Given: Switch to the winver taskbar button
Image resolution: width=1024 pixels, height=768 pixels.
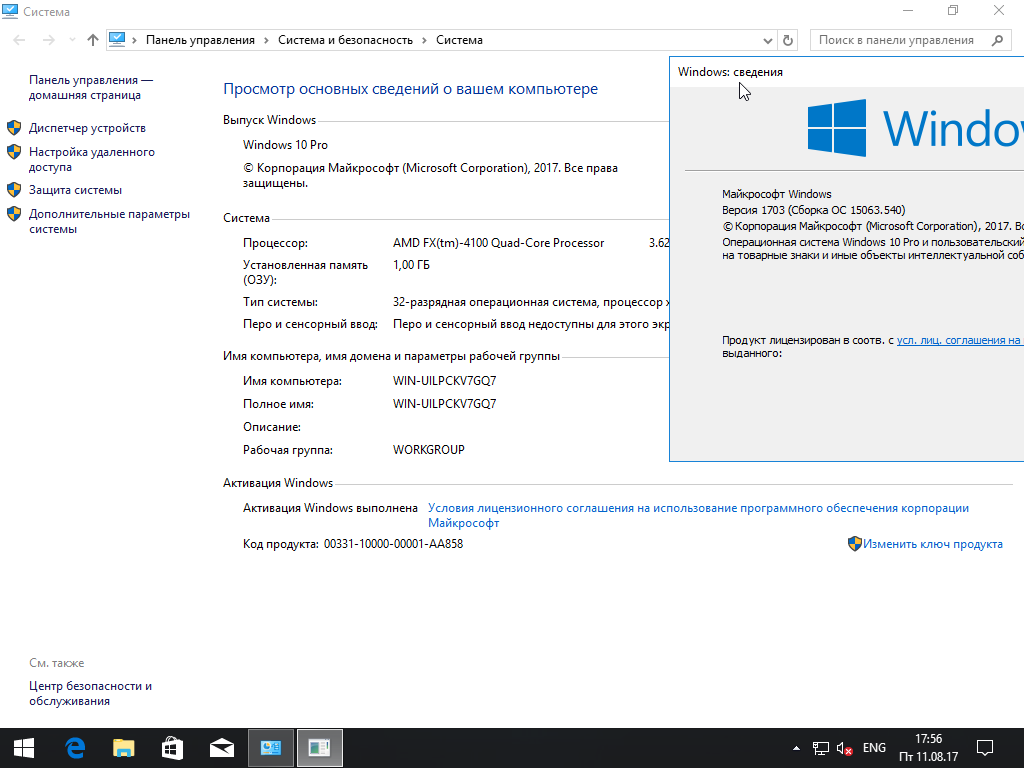Looking at the screenshot, I should 319,748.
